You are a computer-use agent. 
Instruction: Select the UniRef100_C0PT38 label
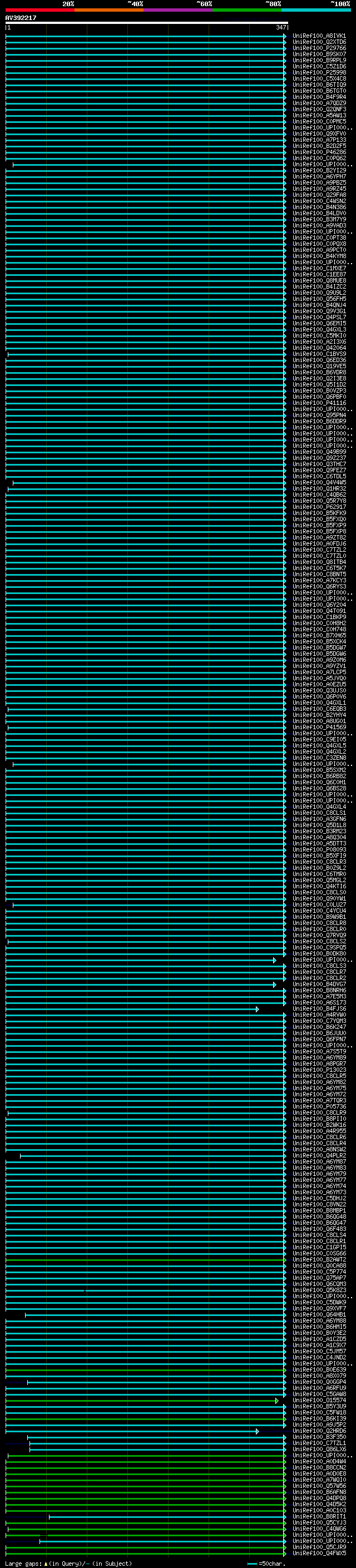tap(319, 238)
